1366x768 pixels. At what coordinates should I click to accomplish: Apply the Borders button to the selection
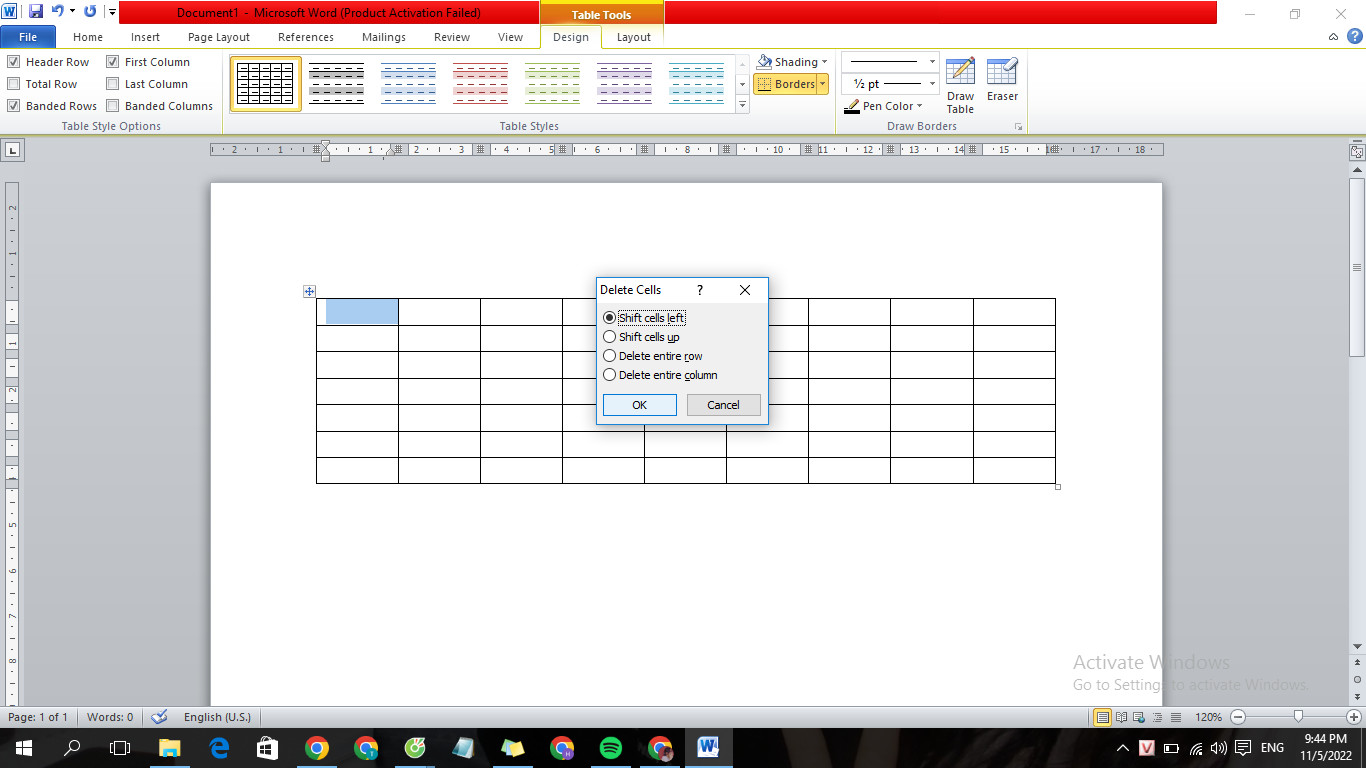[x=786, y=84]
